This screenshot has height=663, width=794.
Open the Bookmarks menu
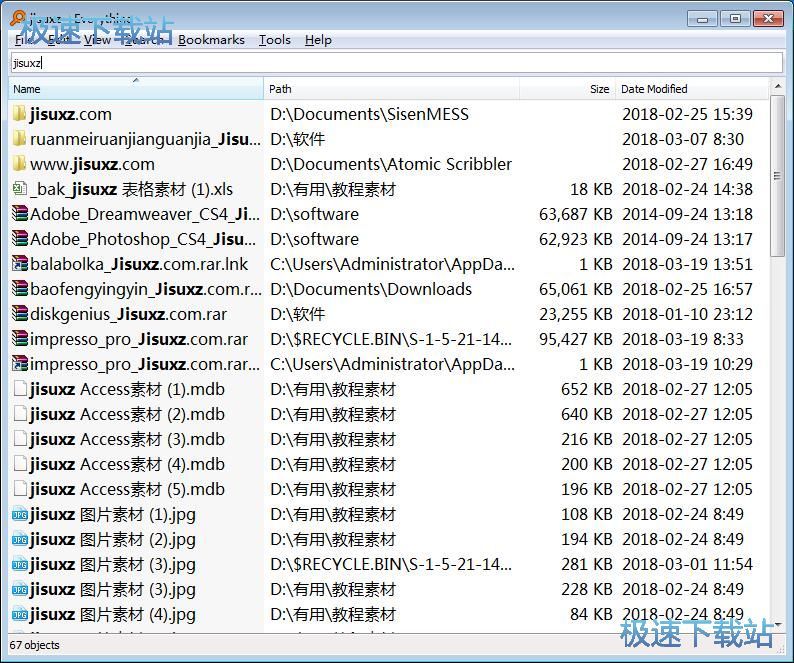211,40
